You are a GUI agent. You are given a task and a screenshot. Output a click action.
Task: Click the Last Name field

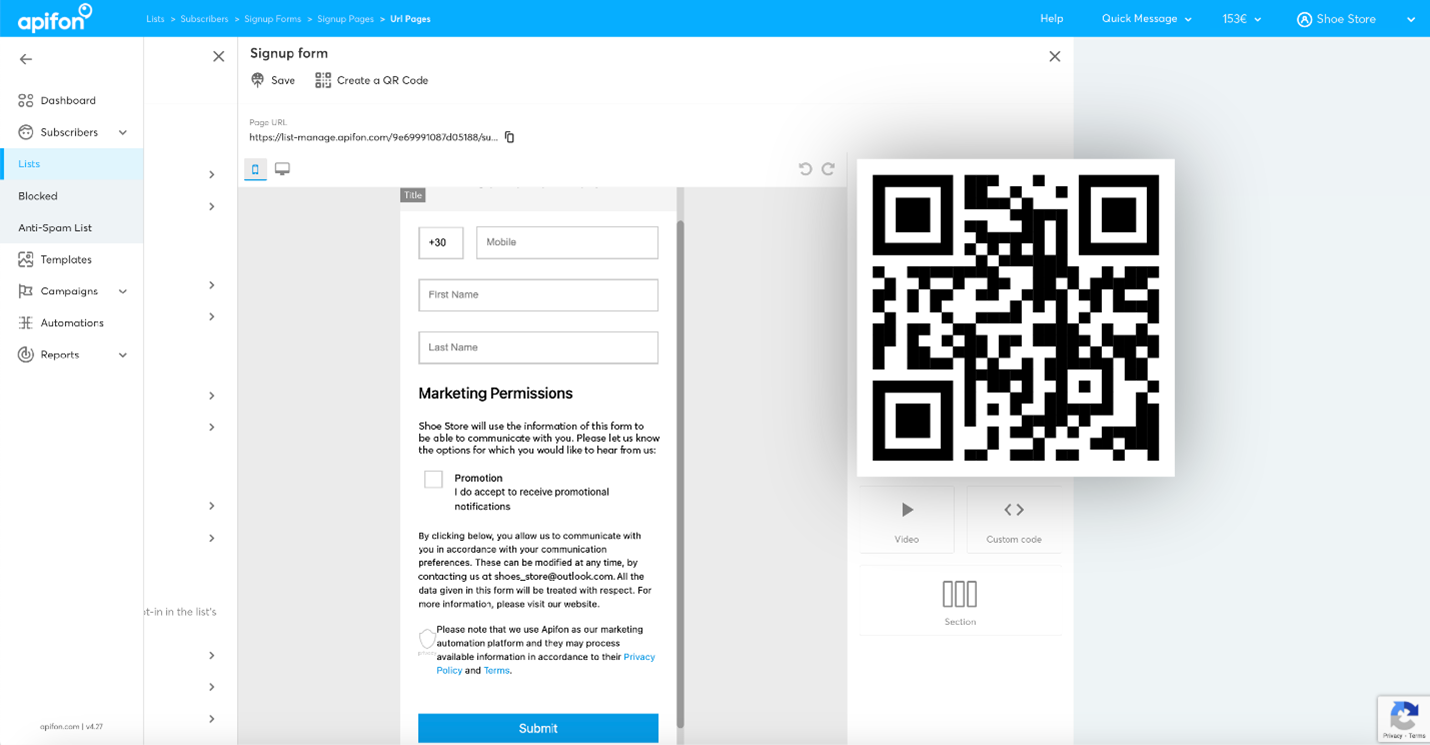(x=538, y=347)
